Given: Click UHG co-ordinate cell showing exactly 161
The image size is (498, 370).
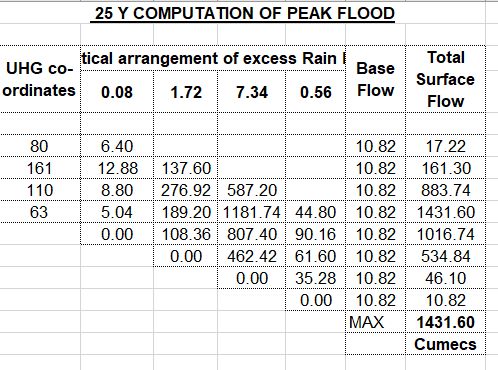Looking at the screenshot, I should point(39,168).
